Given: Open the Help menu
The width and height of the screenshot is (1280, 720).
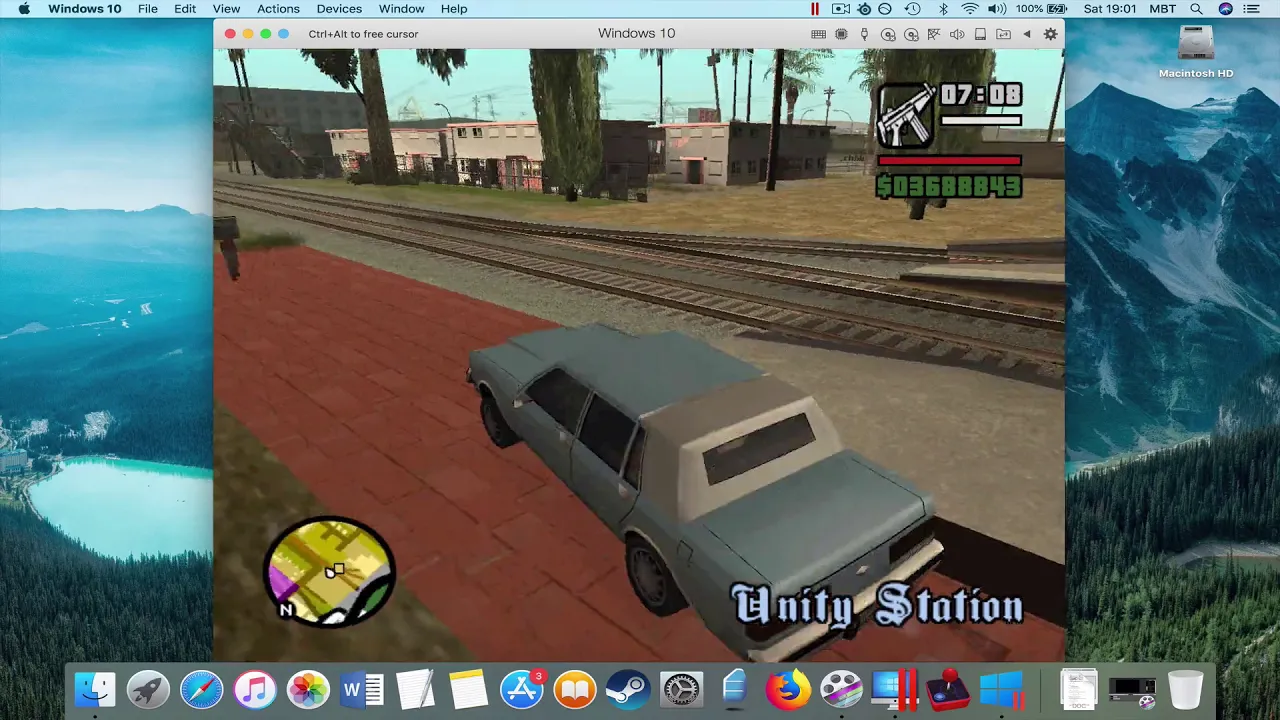Looking at the screenshot, I should click(x=454, y=9).
